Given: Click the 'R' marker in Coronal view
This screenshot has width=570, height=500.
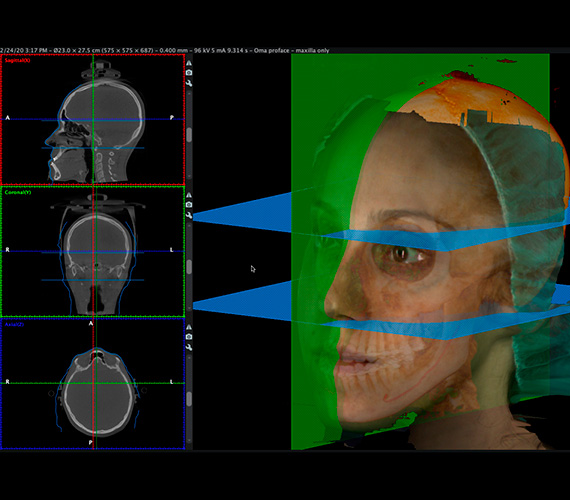Looking at the screenshot, I should tap(8, 250).
